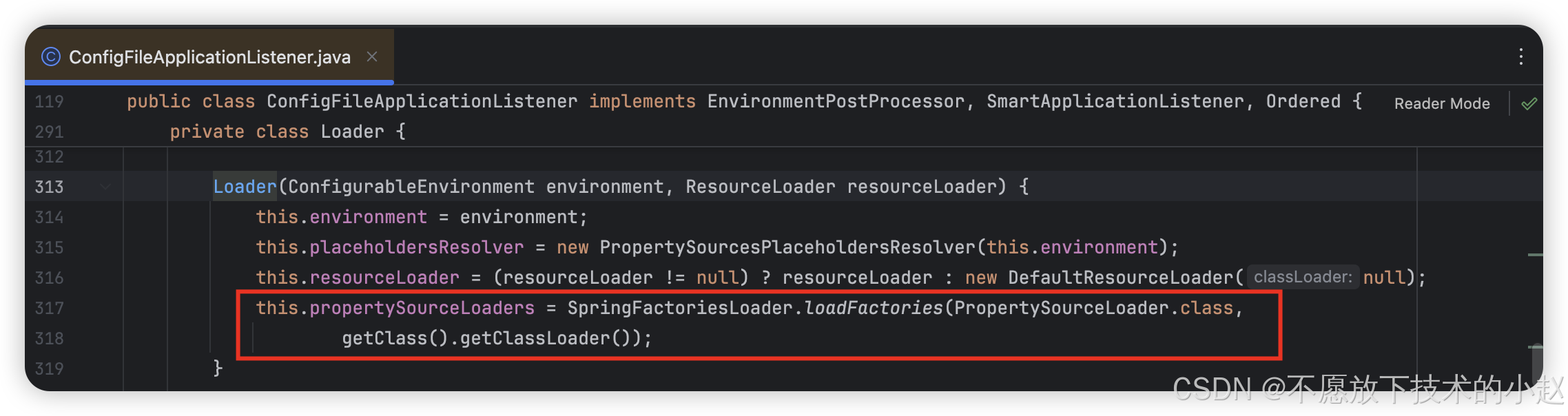
Task: Toggle Reader Mode in the editor
Action: click(1442, 103)
